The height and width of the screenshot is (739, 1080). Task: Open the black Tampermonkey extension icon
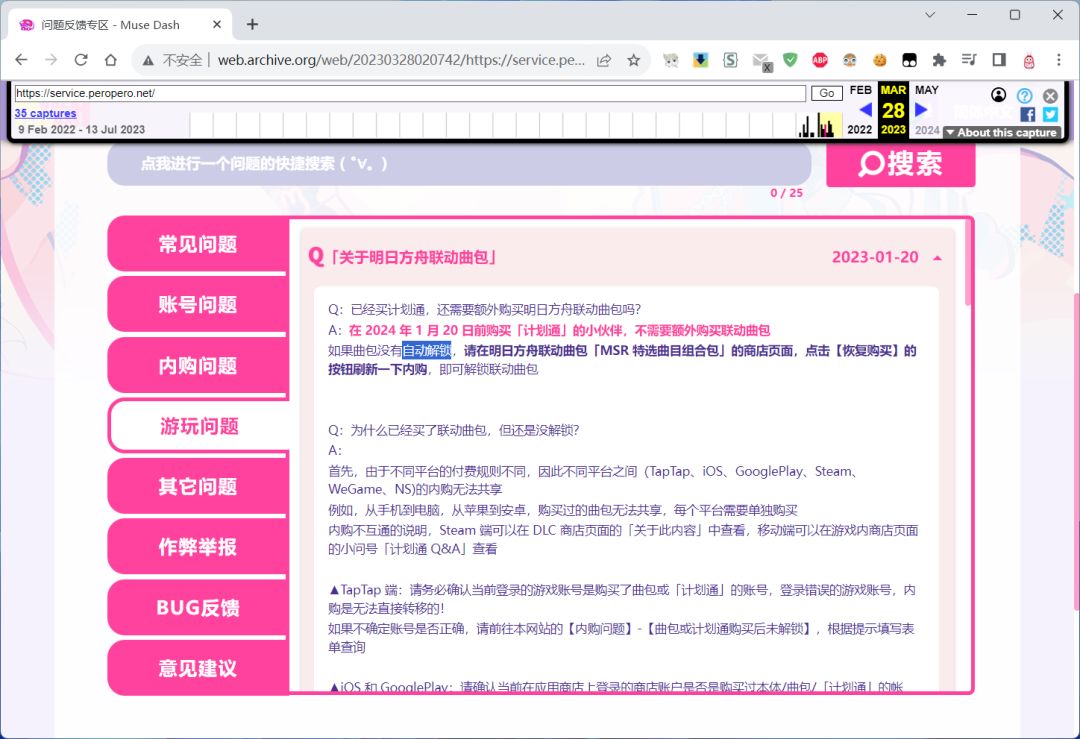tap(909, 60)
